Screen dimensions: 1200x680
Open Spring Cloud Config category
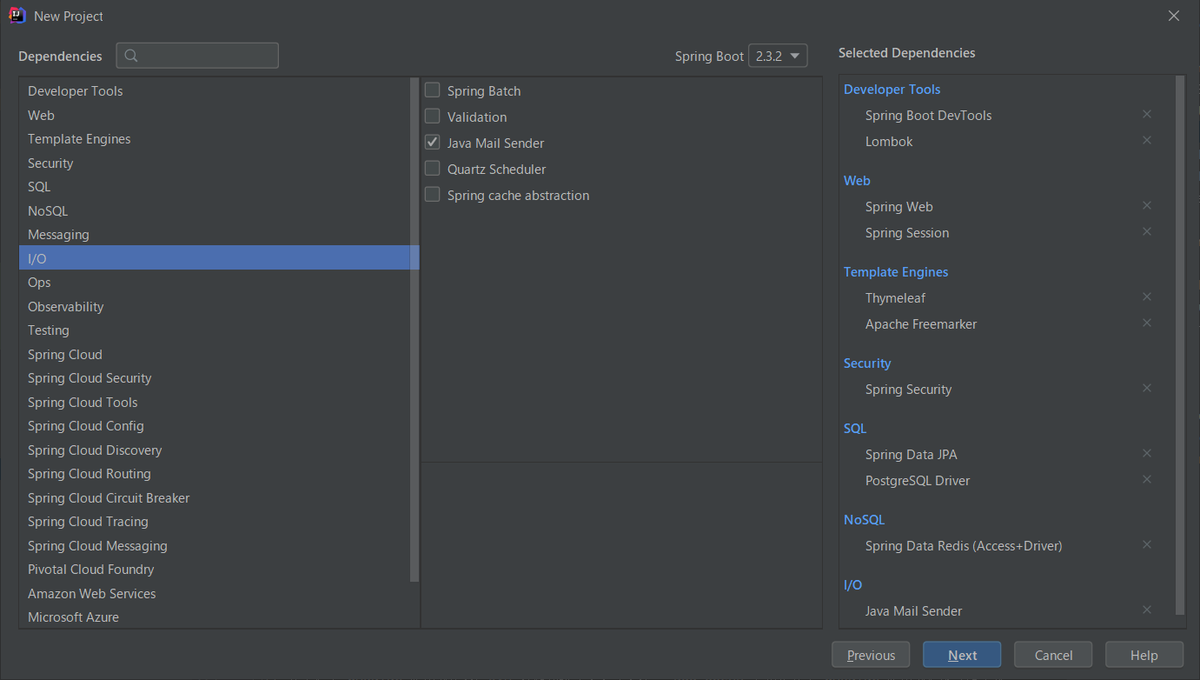[214, 426]
